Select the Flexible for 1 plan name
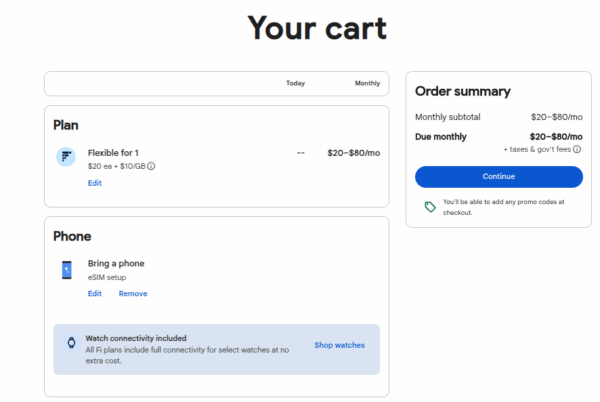This screenshot has width=600, height=402. coord(113,152)
